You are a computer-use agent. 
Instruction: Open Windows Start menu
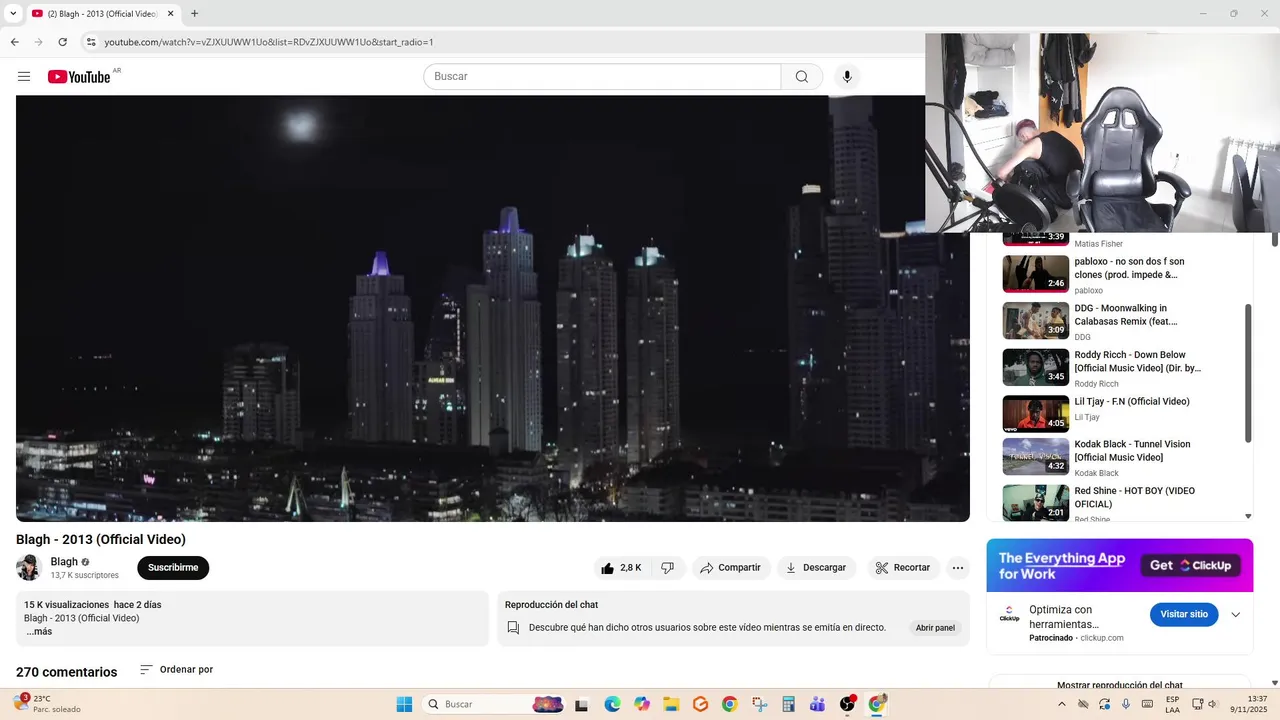pyautogui.click(x=404, y=704)
